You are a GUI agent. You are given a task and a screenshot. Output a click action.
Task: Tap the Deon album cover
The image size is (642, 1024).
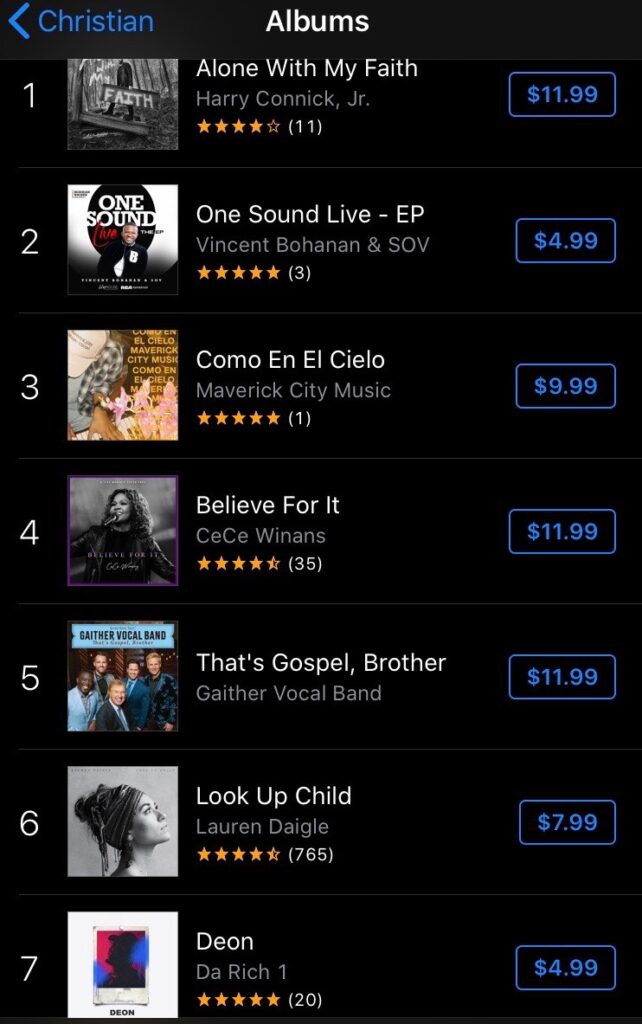(x=123, y=964)
